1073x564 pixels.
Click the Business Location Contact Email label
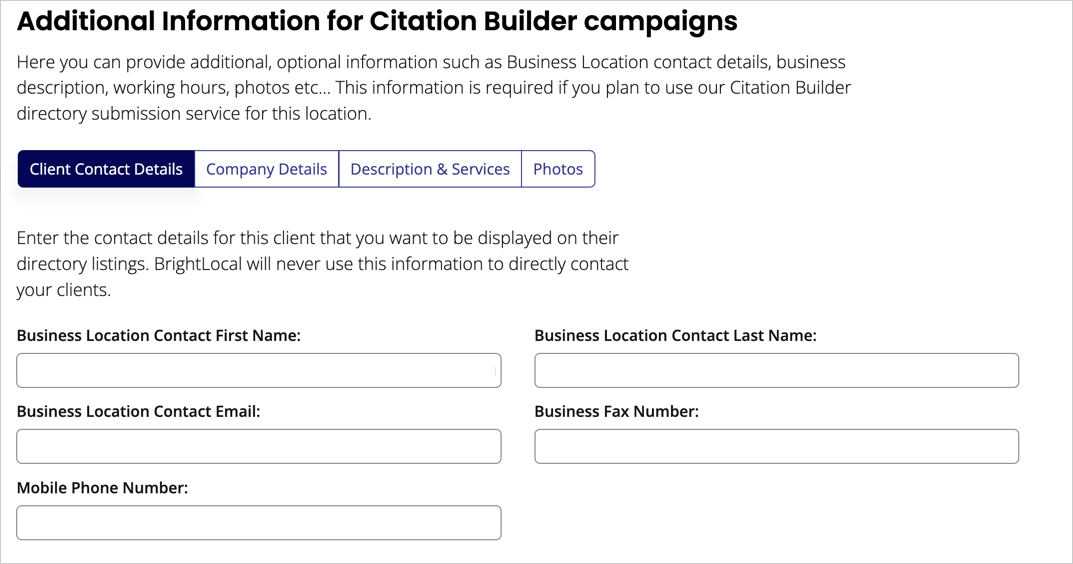point(138,411)
